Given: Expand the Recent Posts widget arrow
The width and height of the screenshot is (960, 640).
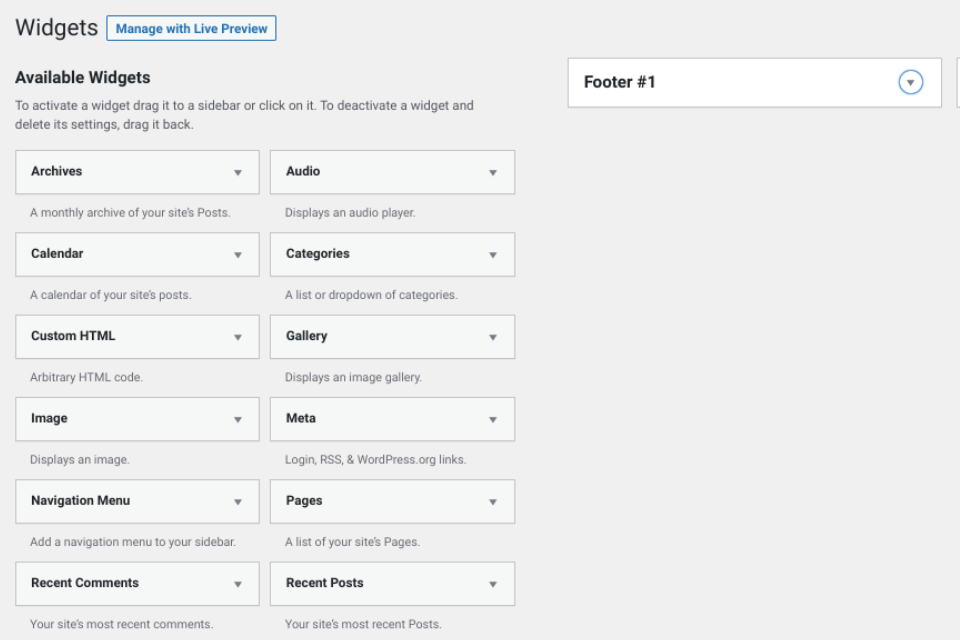Looking at the screenshot, I should pos(493,584).
